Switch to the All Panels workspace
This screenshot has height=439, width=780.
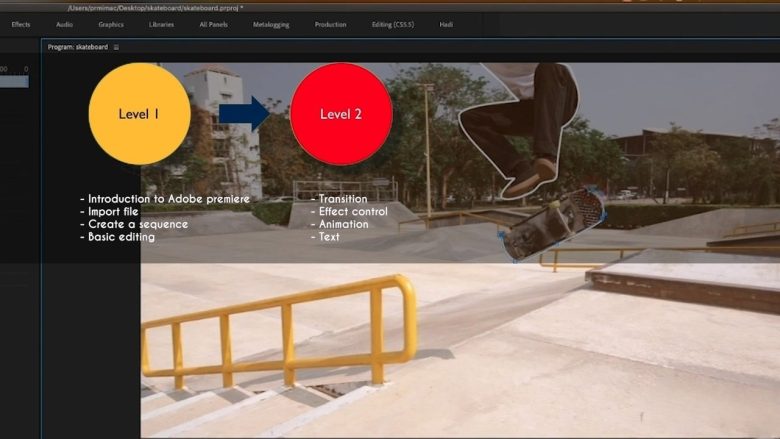tap(215, 24)
